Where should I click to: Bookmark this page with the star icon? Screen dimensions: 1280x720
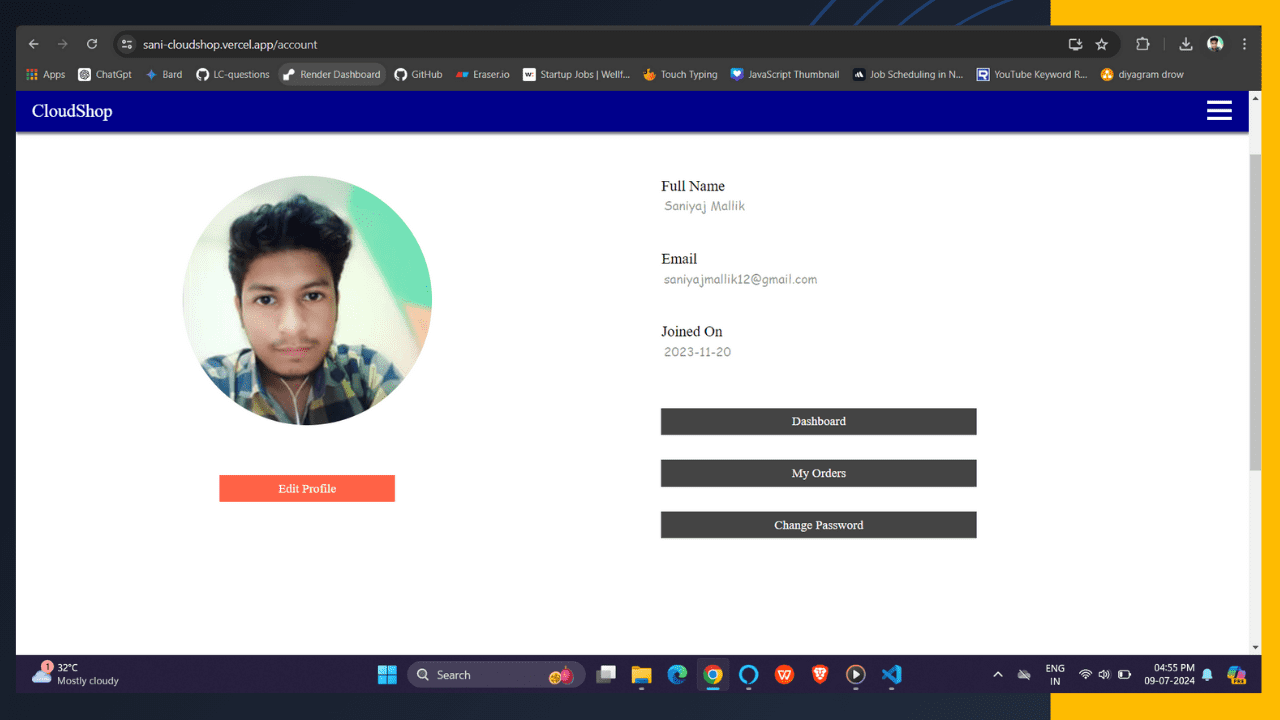pyautogui.click(x=1101, y=44)
